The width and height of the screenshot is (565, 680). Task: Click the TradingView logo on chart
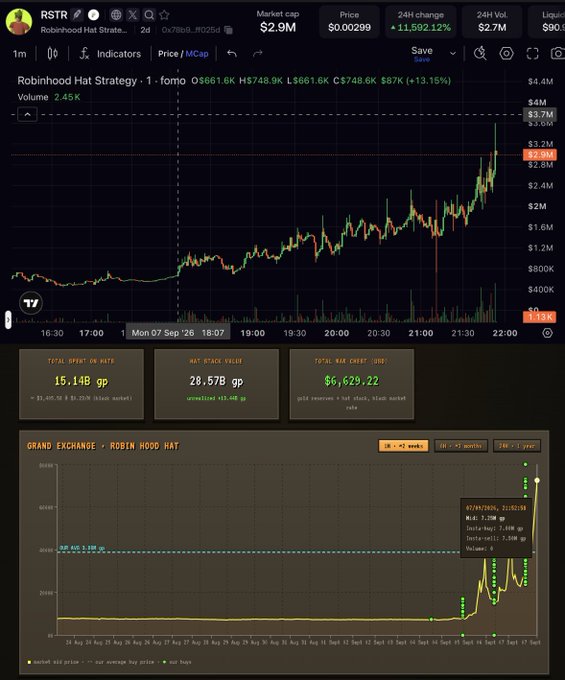pyautogui.click(x=31, y=303)
